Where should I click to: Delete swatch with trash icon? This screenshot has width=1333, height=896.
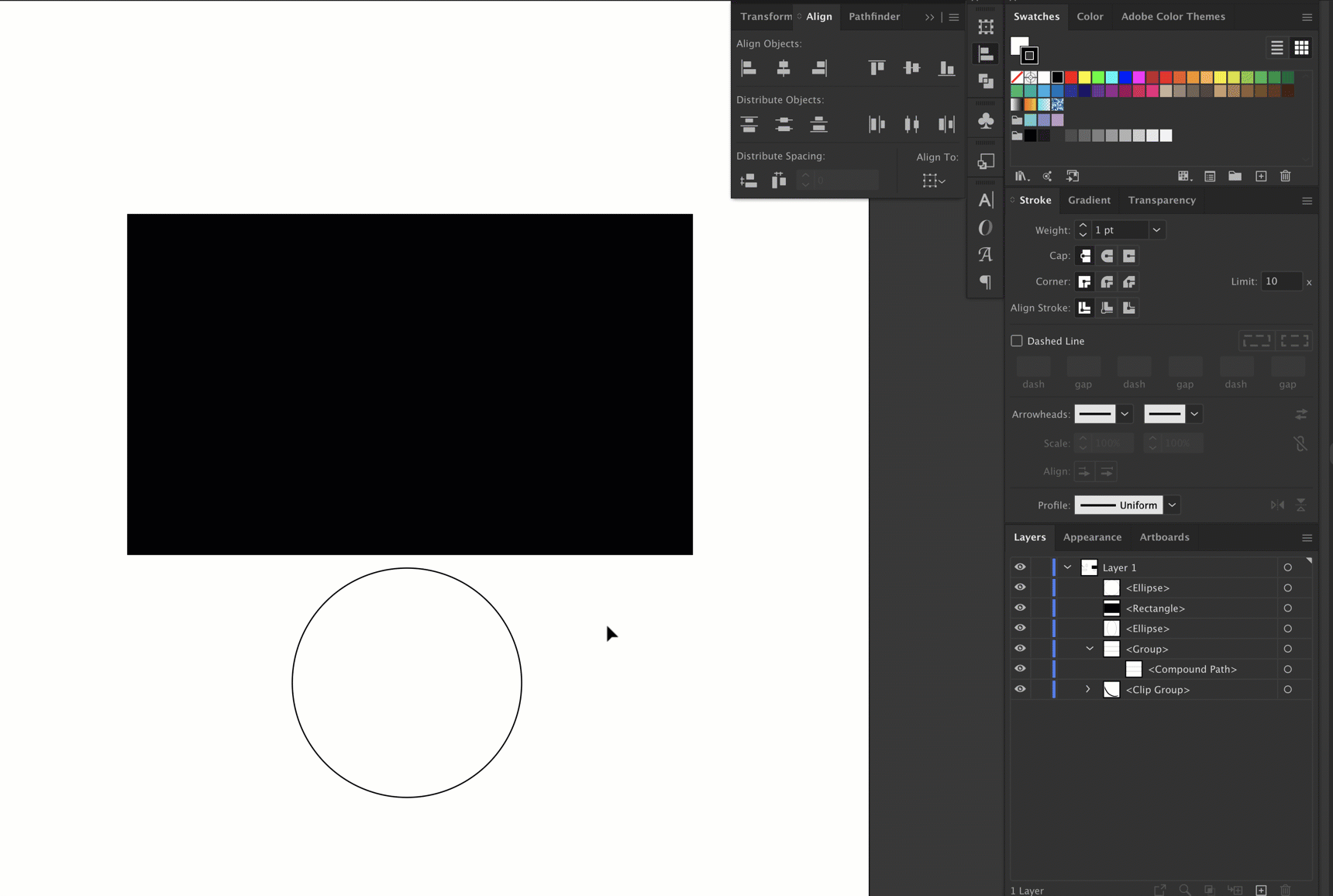tap(1286, 176)
